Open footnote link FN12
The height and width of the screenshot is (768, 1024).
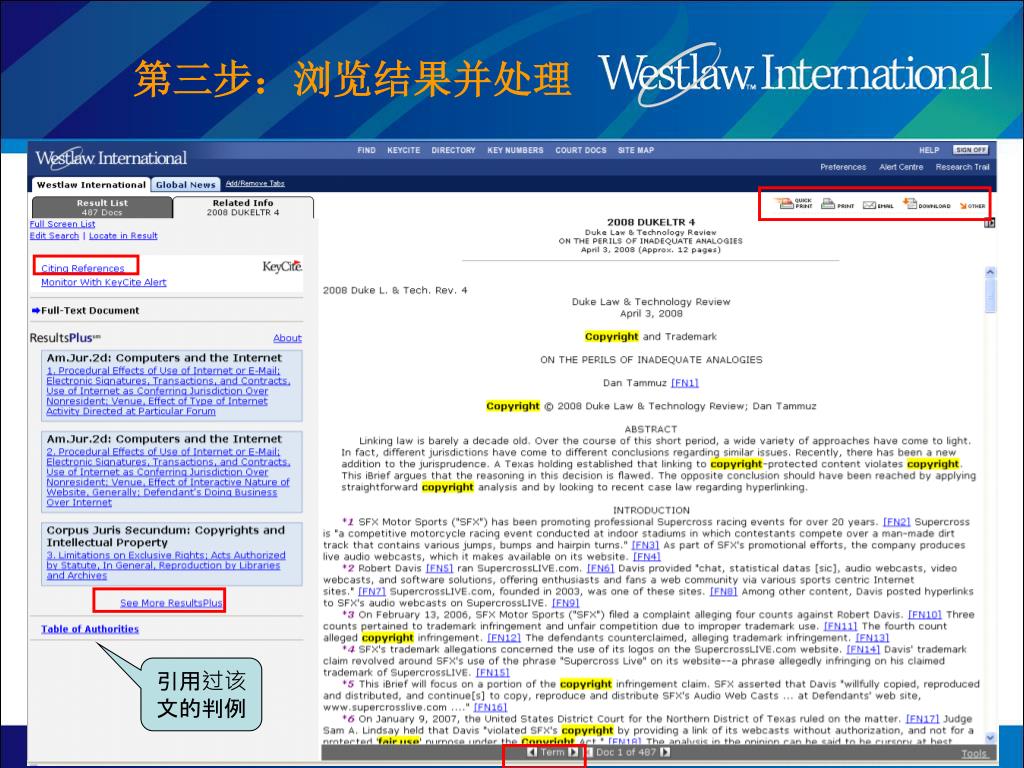[x=504, y=638]
